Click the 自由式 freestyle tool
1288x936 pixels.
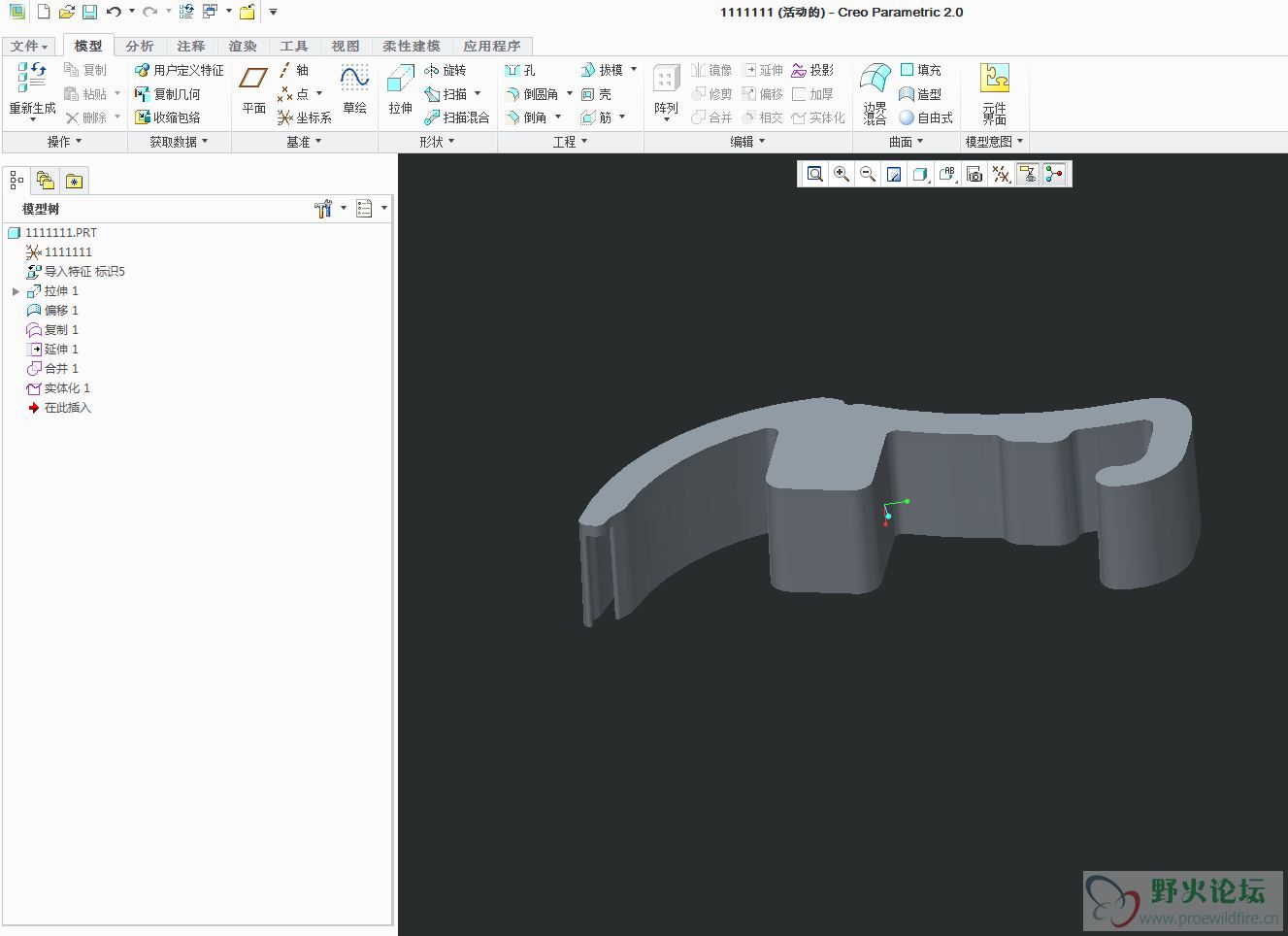tap(926, 117)
